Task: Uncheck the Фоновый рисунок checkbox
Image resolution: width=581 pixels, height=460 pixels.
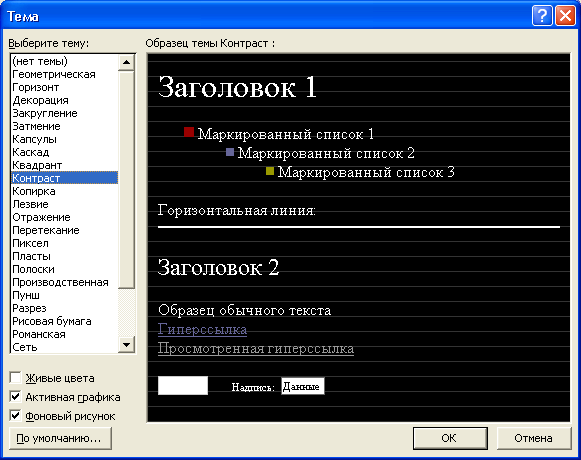Action: 16,416
